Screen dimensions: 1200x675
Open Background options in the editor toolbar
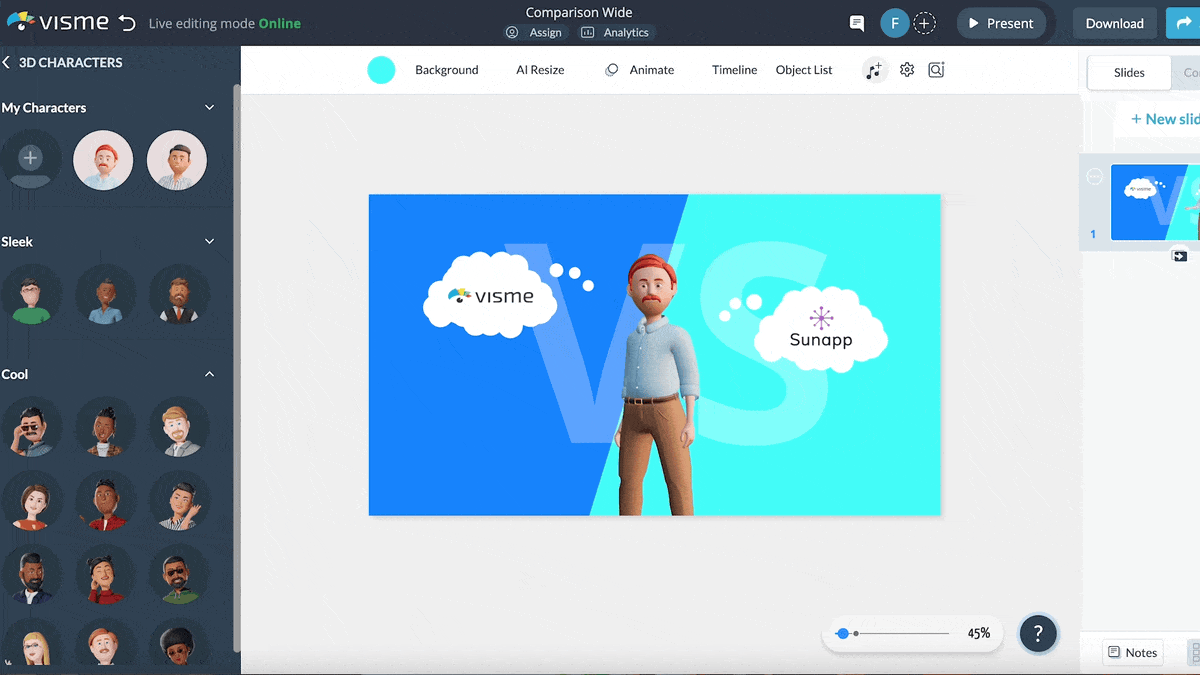coord(446,69)
